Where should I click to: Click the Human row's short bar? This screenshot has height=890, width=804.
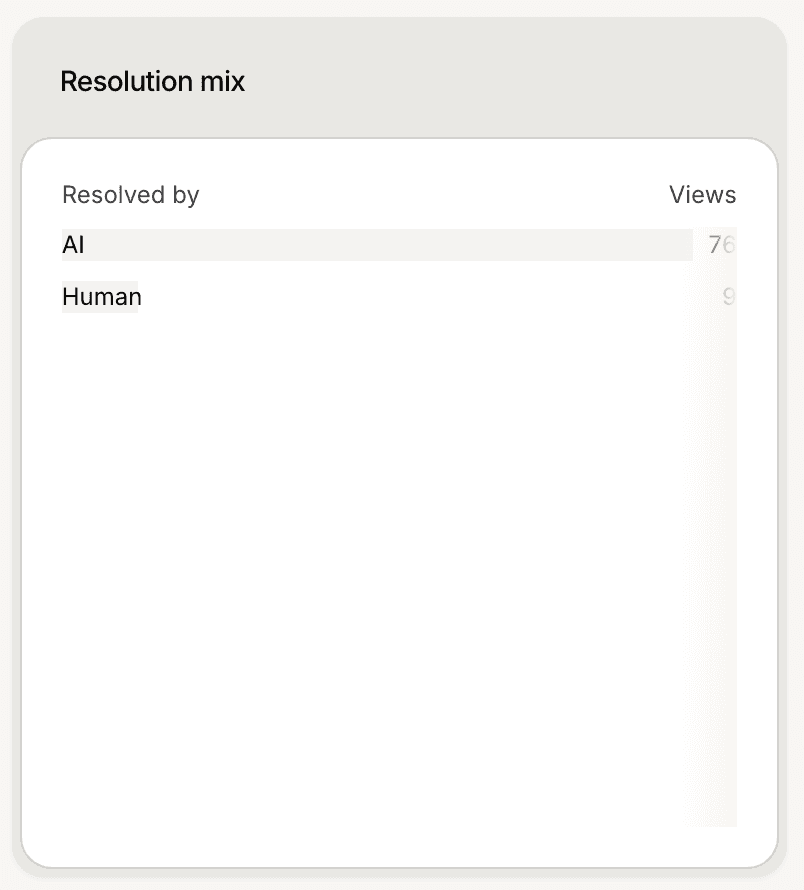click(x=100, y=296)
